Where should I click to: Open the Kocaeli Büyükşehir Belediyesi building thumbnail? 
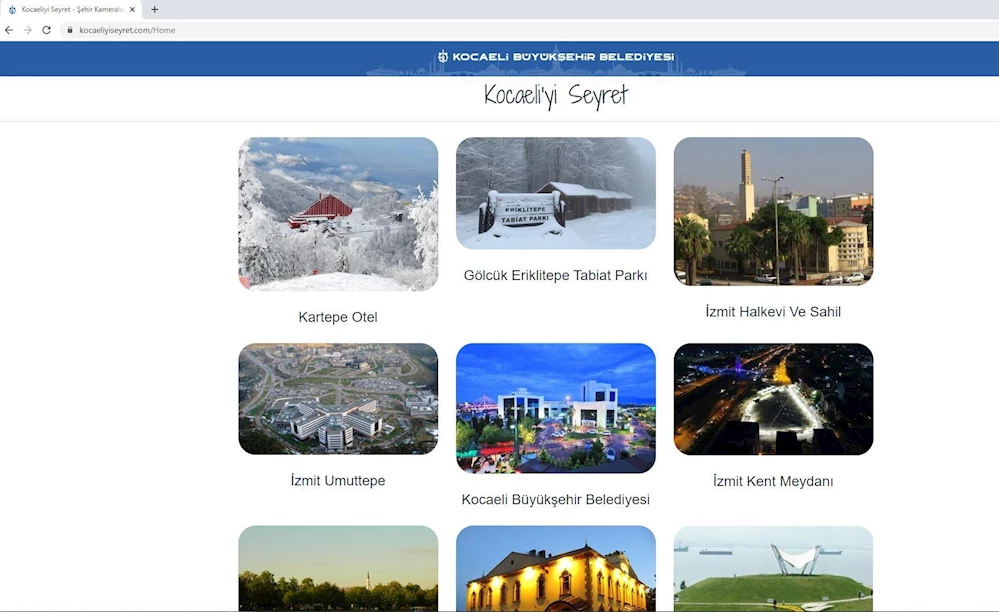pyautogui.click(x=555, y=408)
